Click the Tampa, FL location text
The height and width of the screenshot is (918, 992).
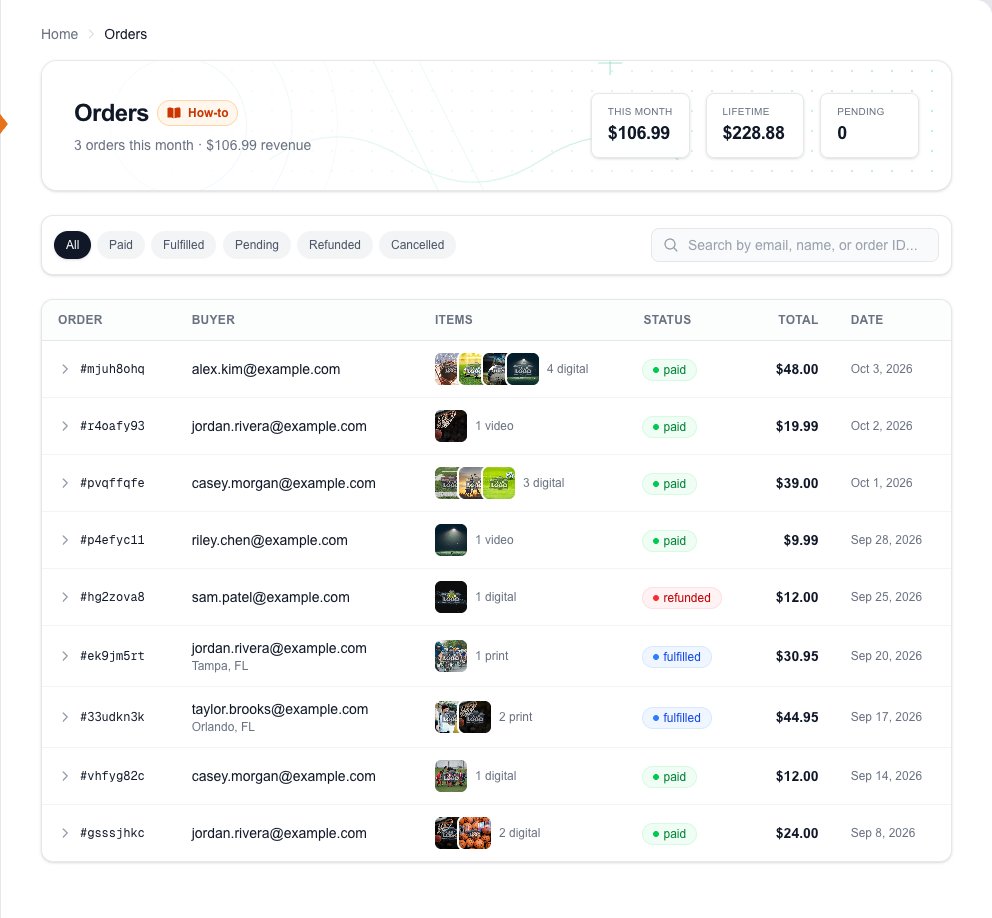pyautogui.click(x=220, y=666)
